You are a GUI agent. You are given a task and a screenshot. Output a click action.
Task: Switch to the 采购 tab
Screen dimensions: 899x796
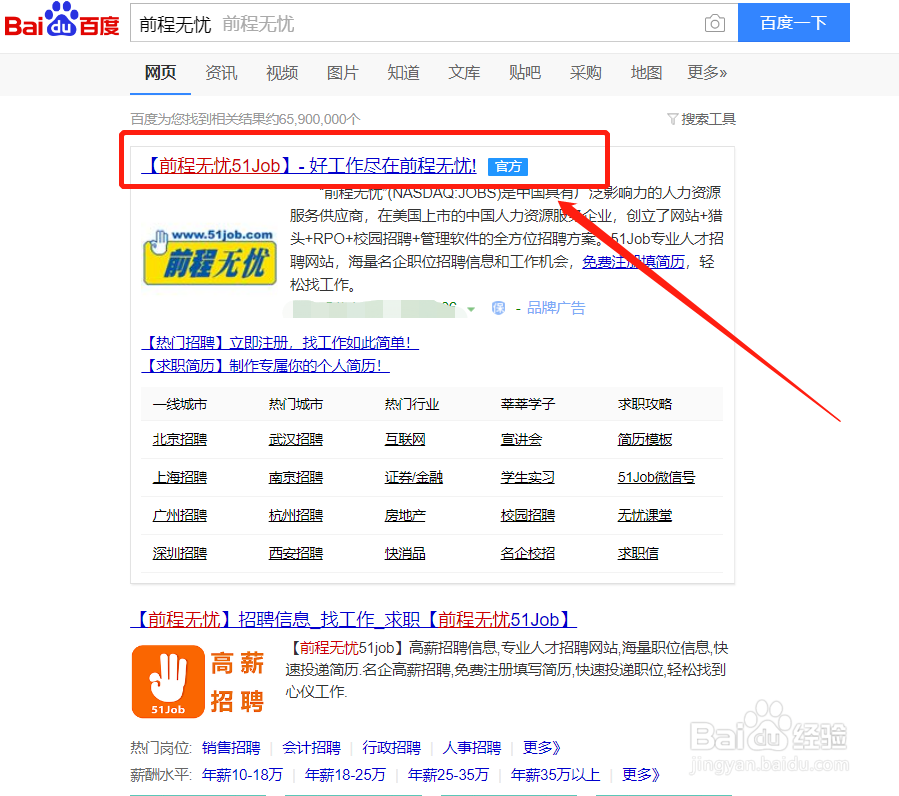click(585, 73)
